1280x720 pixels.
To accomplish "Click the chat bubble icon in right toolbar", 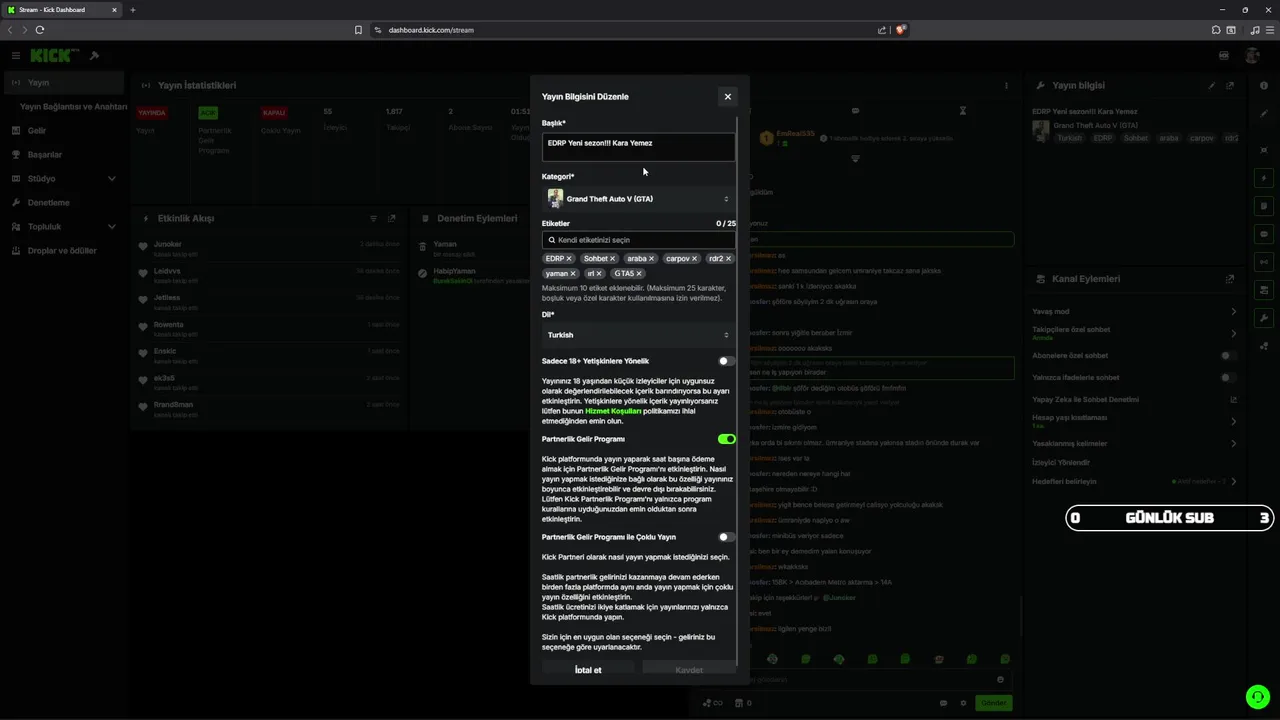I will (x=1264, y=234).
